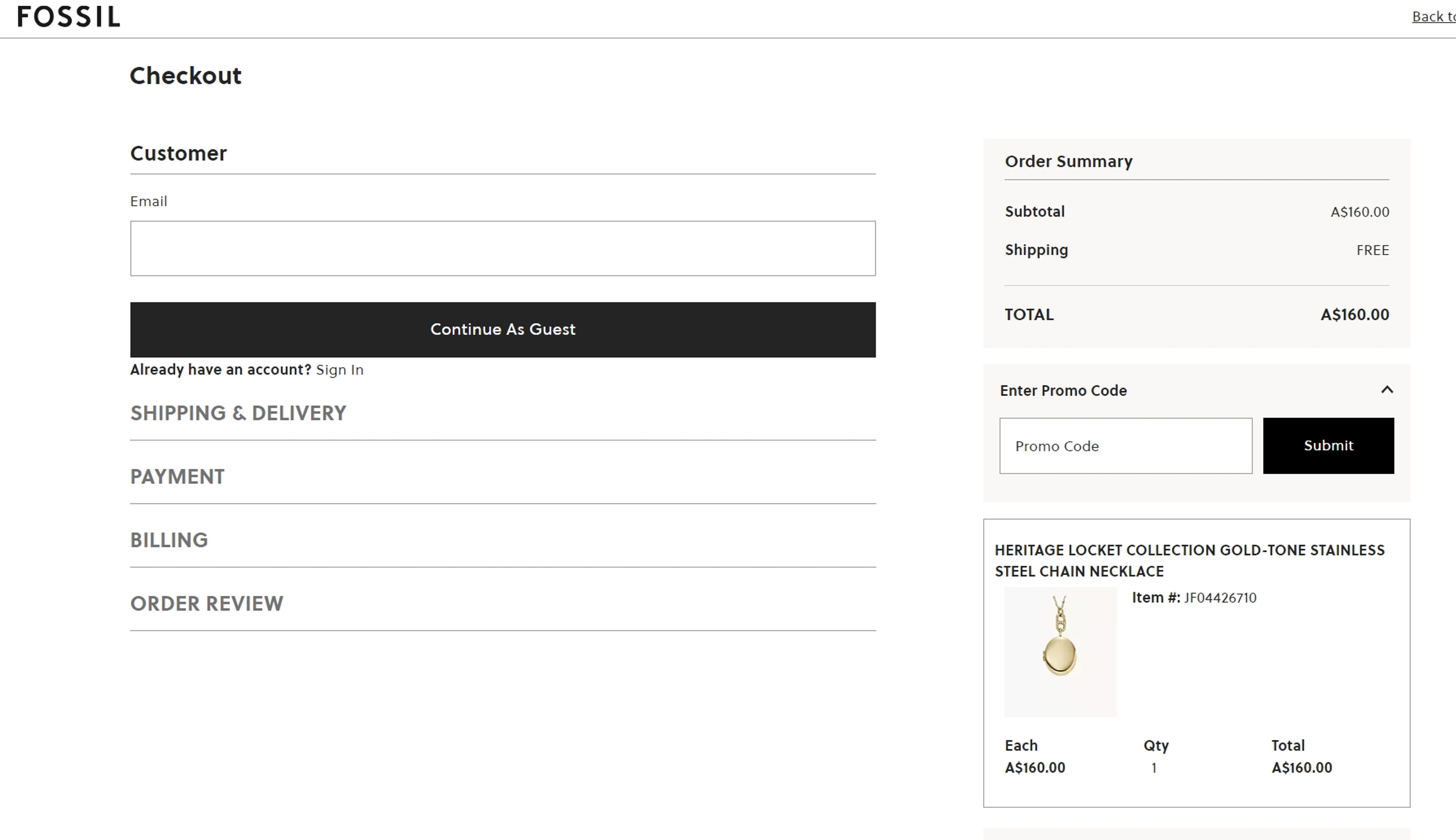Open the Payment section heading
The height and width of the screenshot is (840, 1456).
pyautogui.click(x=177, y=477)
